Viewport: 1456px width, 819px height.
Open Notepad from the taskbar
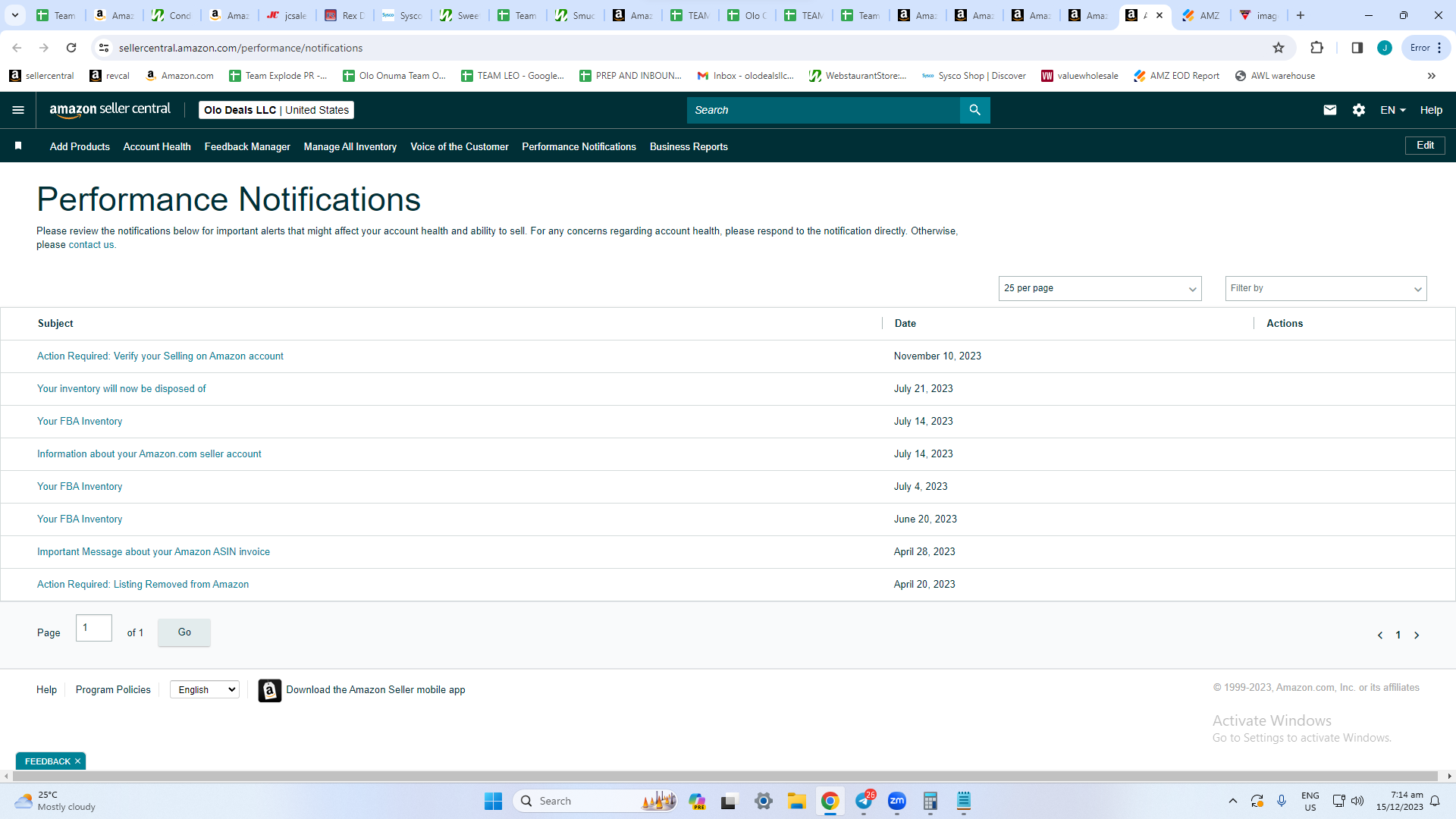point(964,801)
